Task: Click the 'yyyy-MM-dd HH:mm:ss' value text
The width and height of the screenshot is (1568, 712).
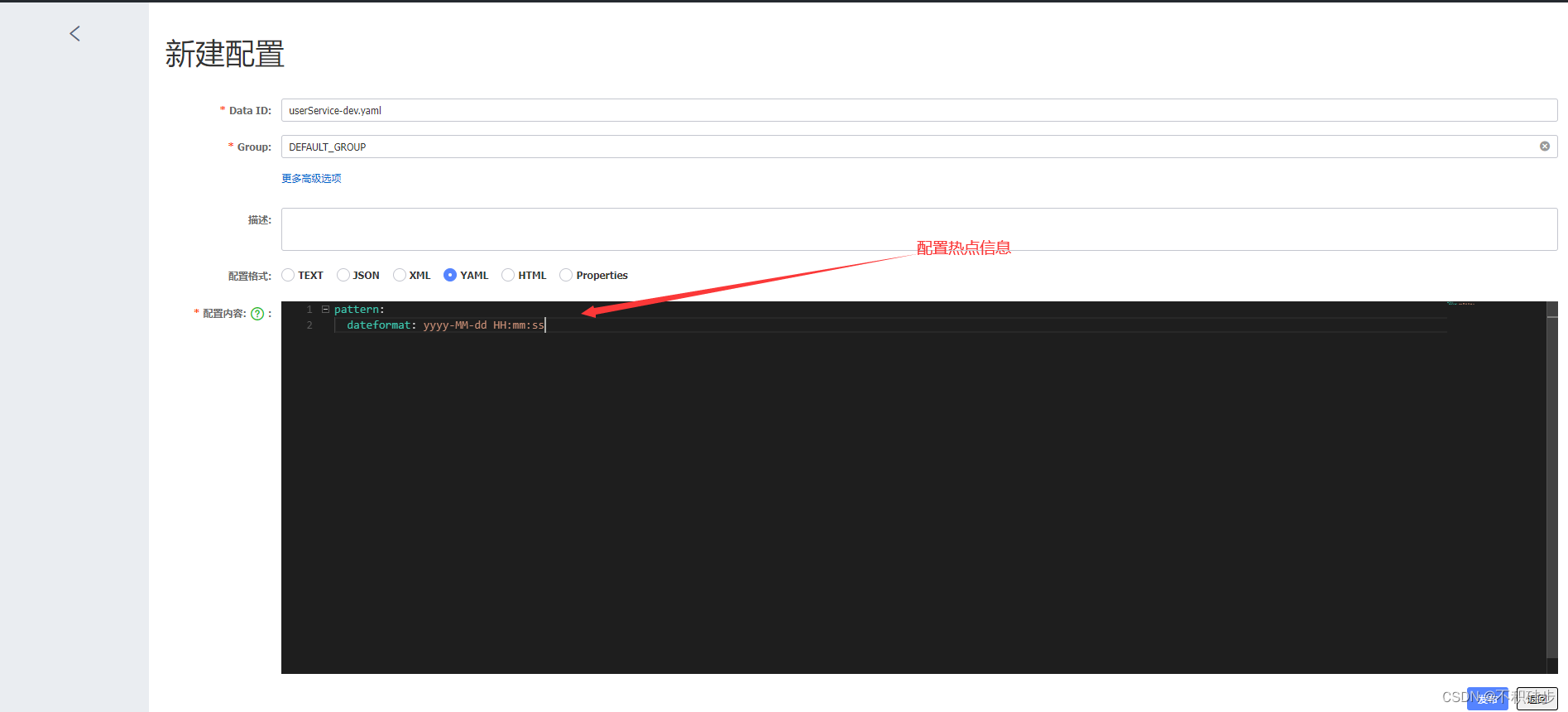Action: click(484, 325)
